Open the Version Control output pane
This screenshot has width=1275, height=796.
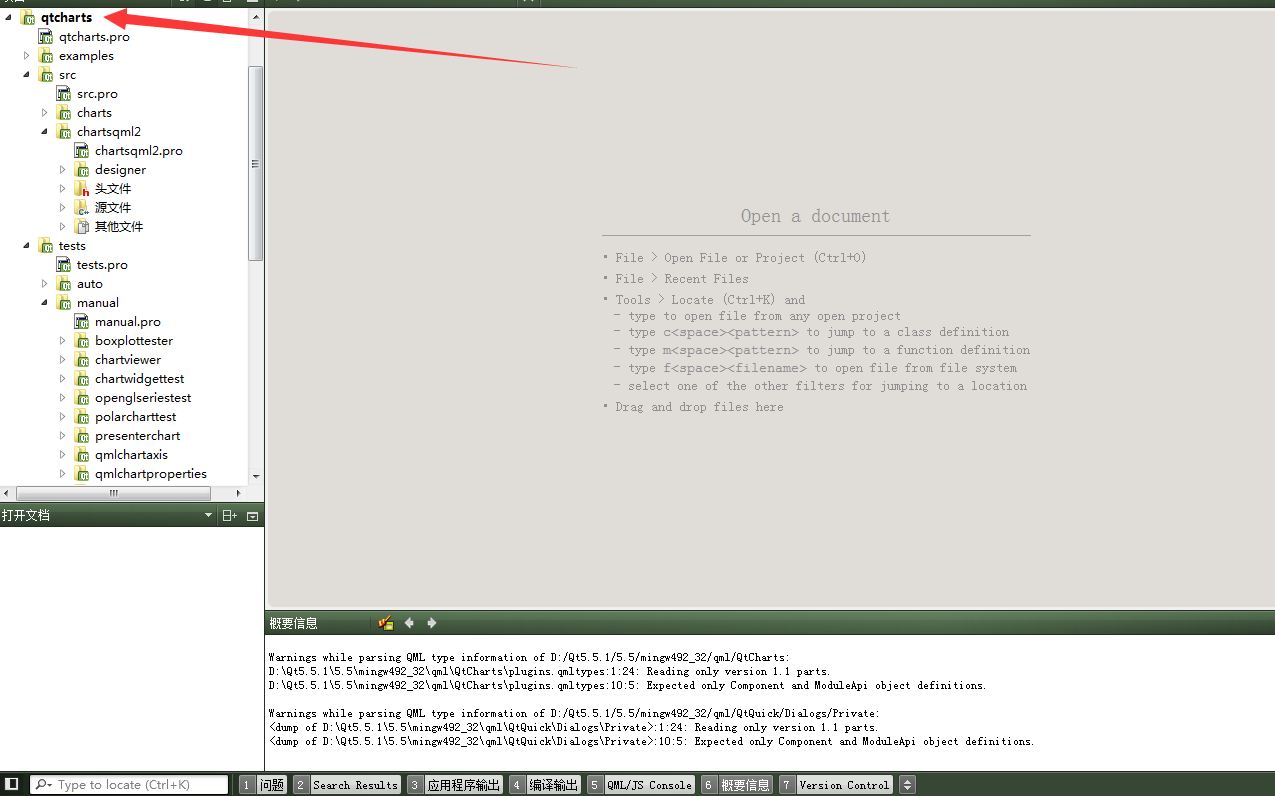pos(836,785)
